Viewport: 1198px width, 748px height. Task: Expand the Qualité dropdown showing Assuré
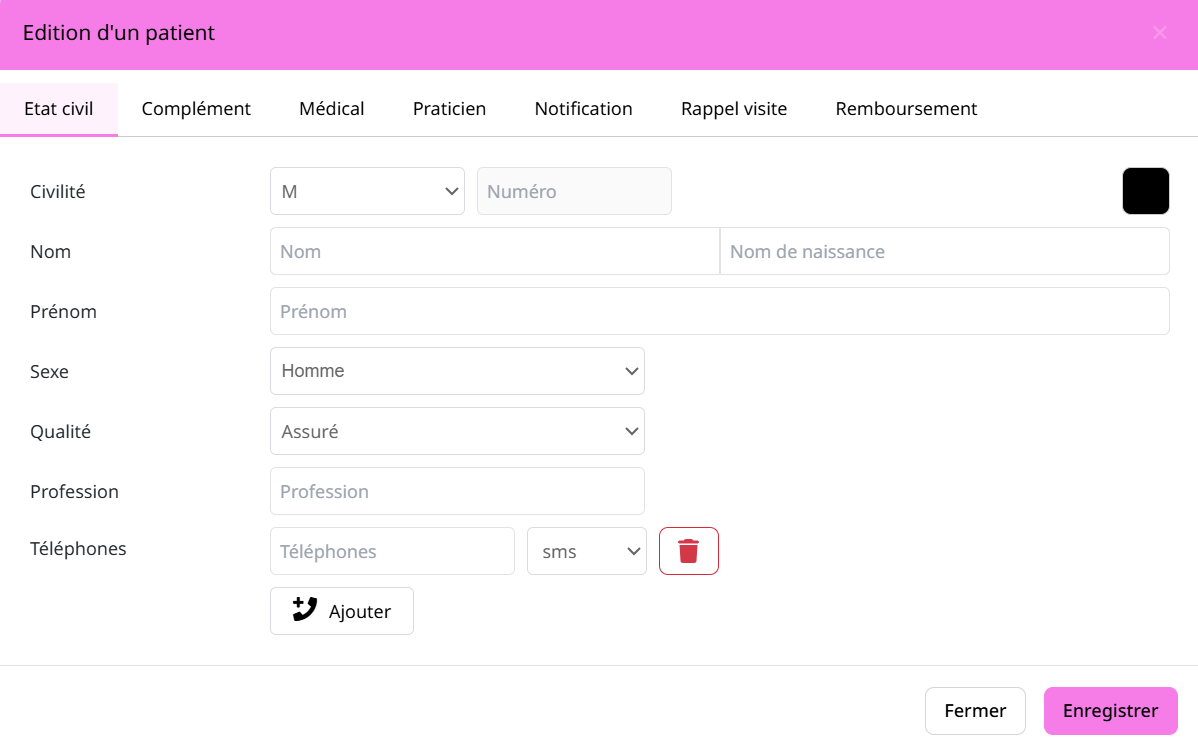(x=457, y=431)
